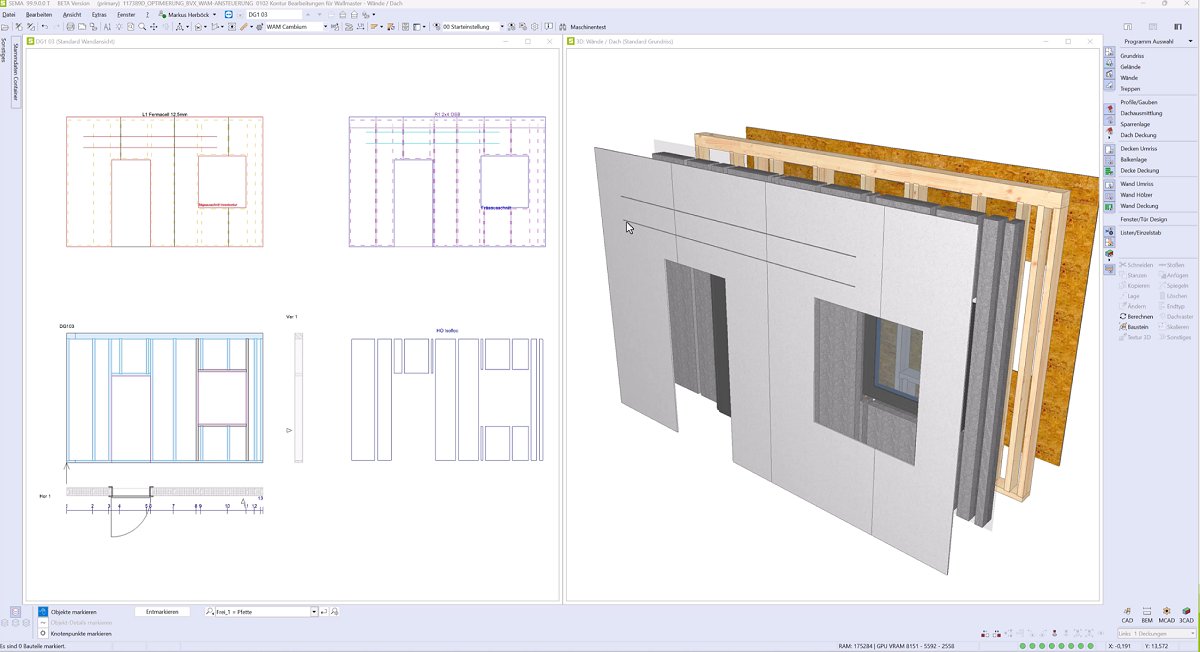Open the MCAD mode icon
Screen dimensions: 1200x652
tap(1166, 611)
